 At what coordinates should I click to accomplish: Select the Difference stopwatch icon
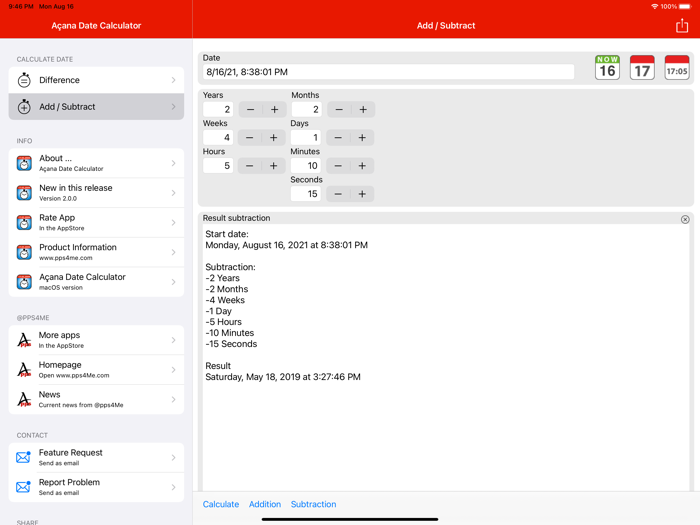click(24, 80)
